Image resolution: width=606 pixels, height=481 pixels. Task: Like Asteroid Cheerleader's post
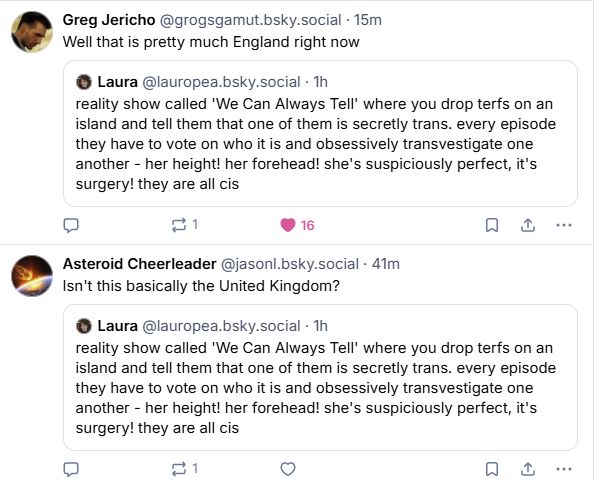288,468
